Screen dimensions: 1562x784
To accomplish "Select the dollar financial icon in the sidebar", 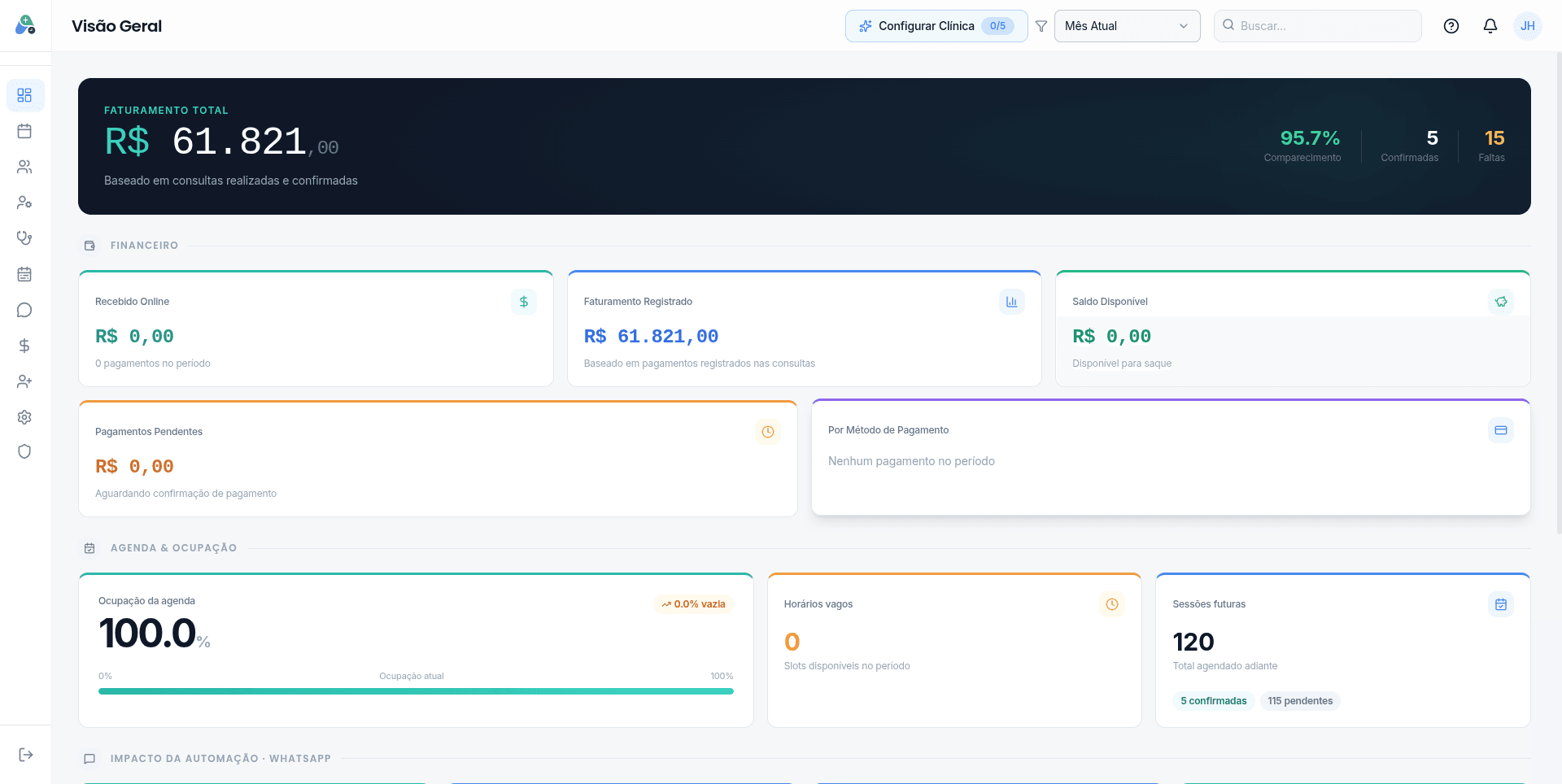I will coord(24,346).
